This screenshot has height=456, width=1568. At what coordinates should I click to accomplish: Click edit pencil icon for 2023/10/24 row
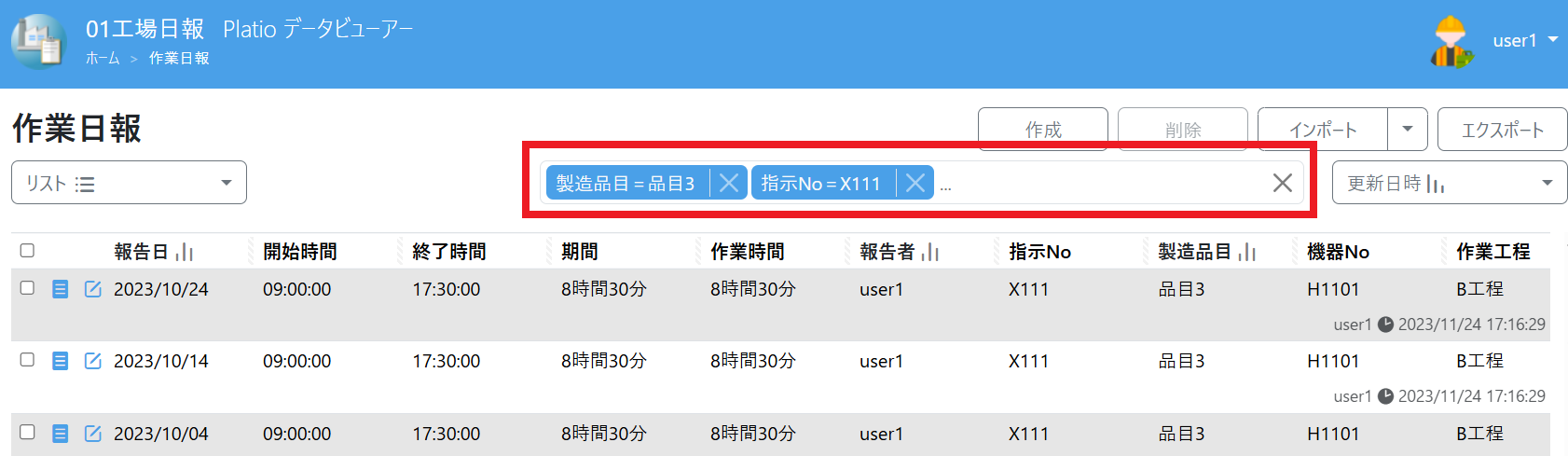pyautogui.click(x=93, y=289)
